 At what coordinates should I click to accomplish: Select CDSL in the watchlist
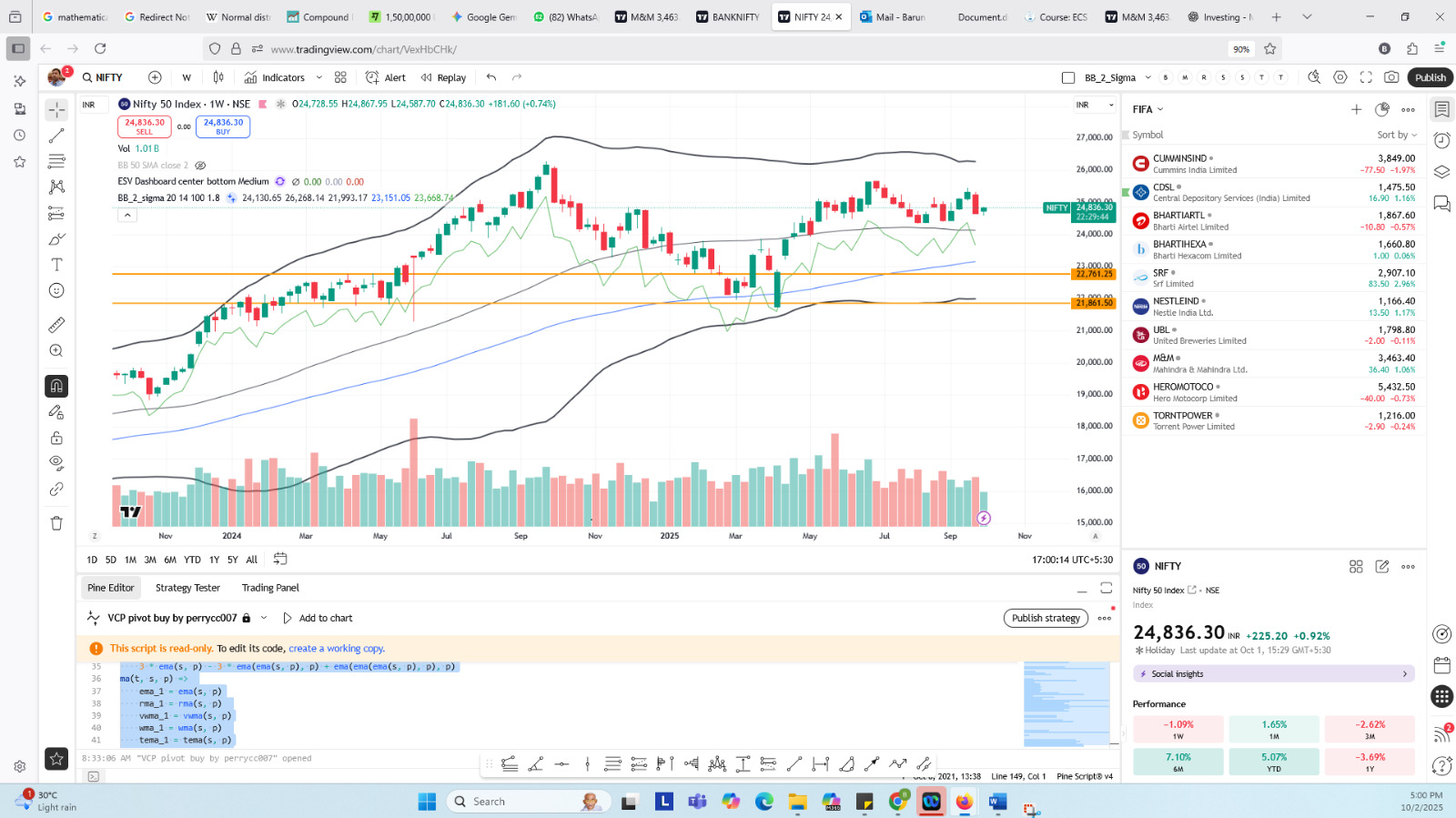point(1273,192)
